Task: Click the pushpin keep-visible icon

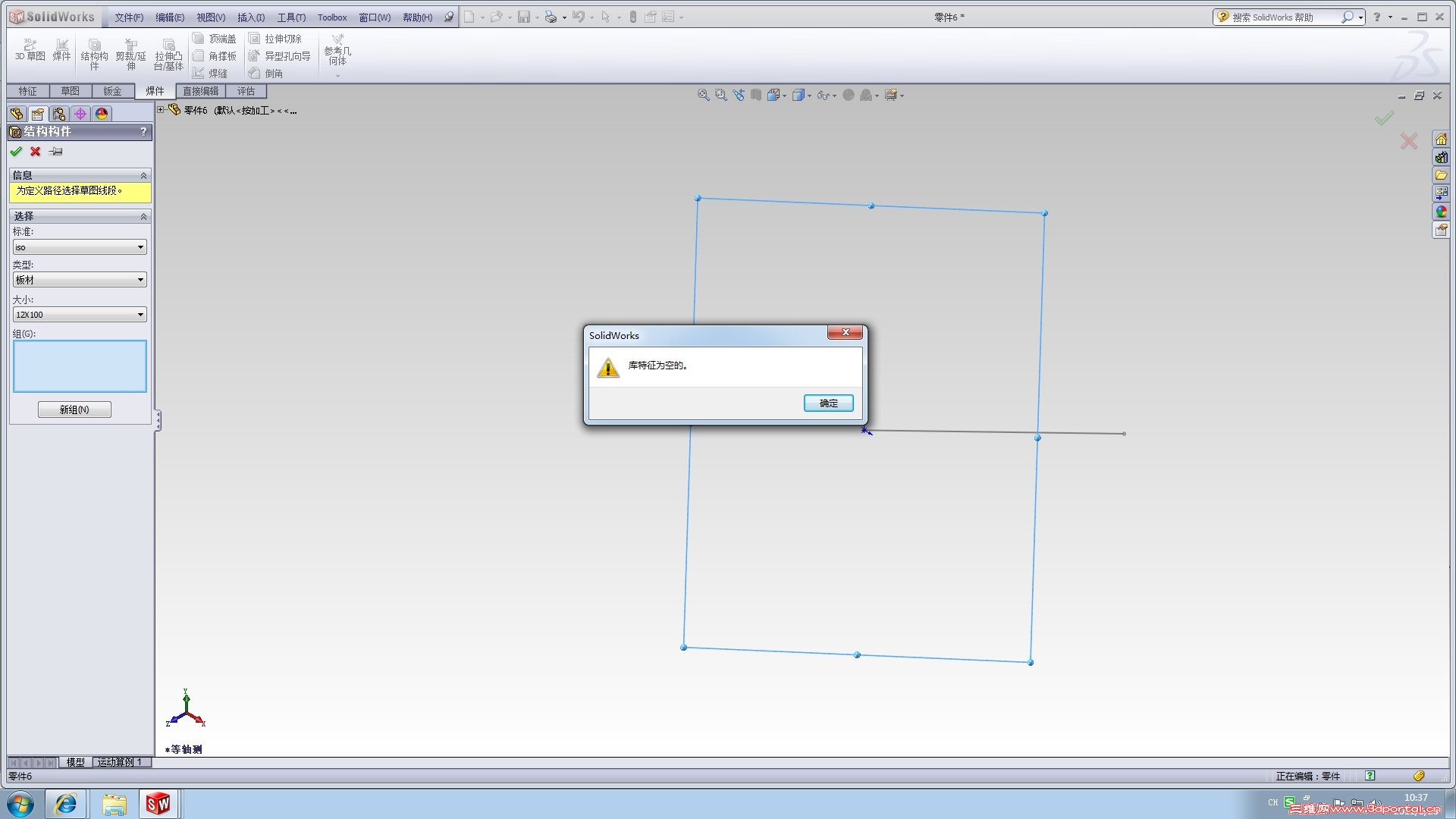Action: [x=56, y=152]
